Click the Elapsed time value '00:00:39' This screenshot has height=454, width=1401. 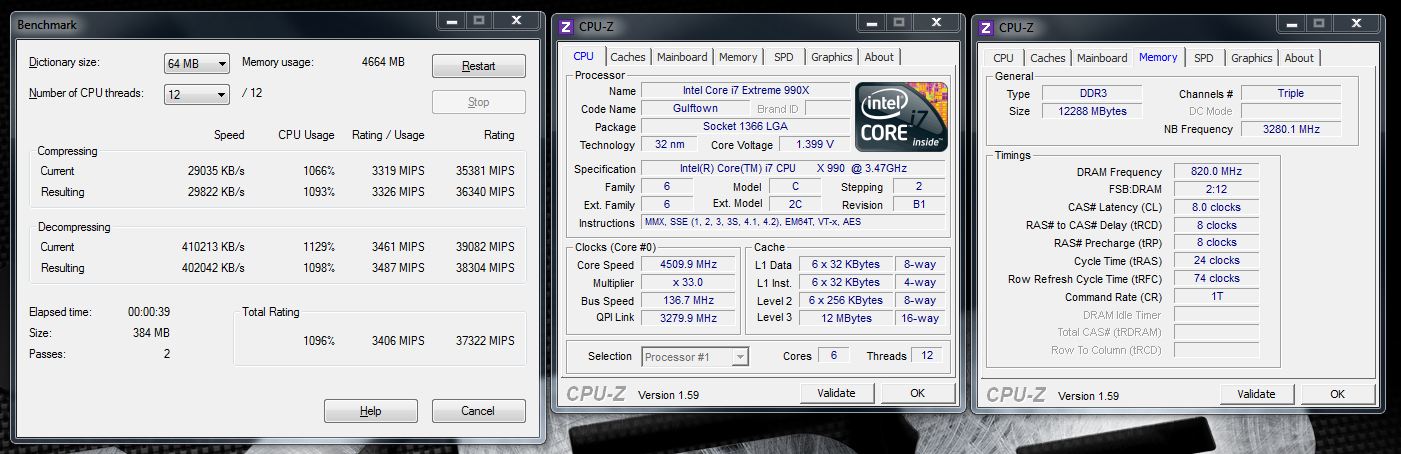[x=149, y=312]
